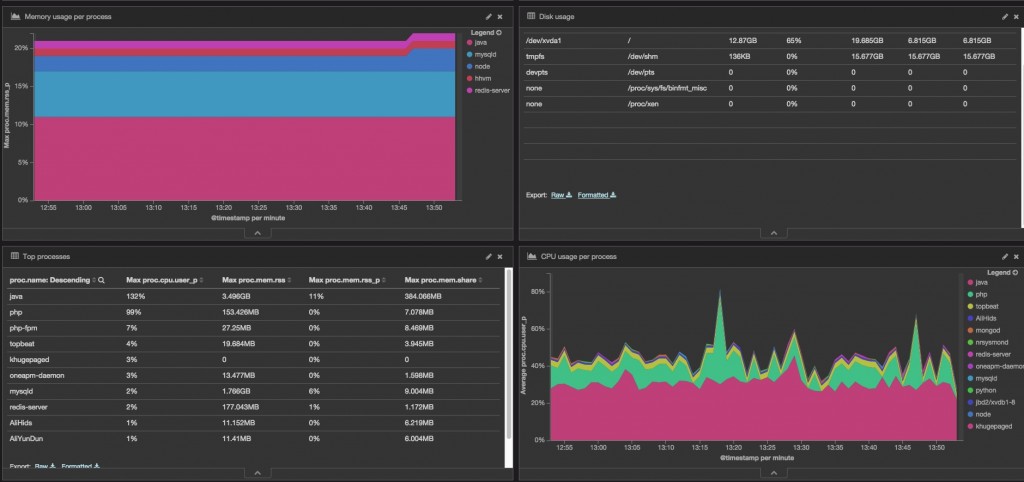Sort by Max proc.cpu.user_p column

[164, 280]
